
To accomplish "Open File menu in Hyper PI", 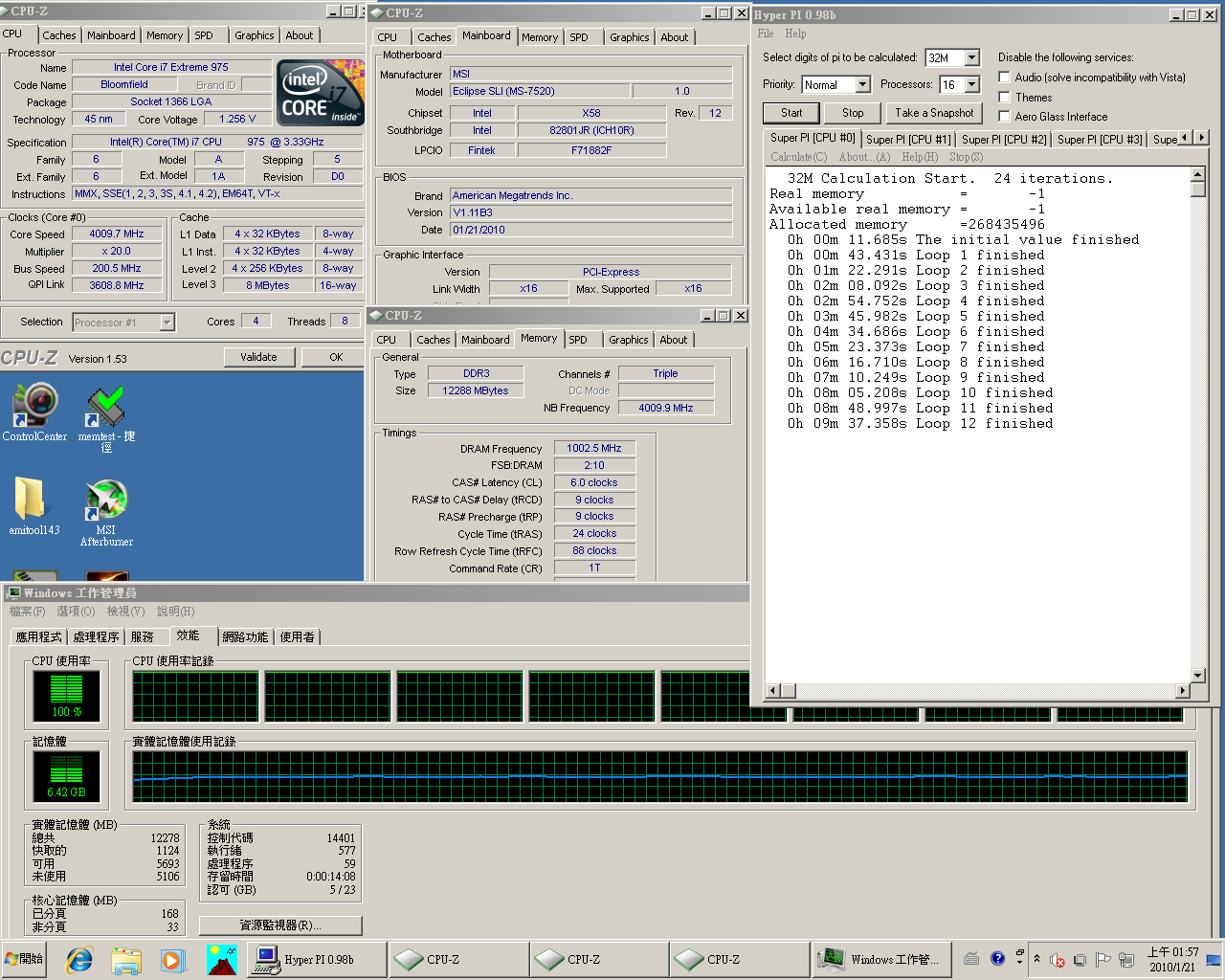I will (x=766, y=33).
